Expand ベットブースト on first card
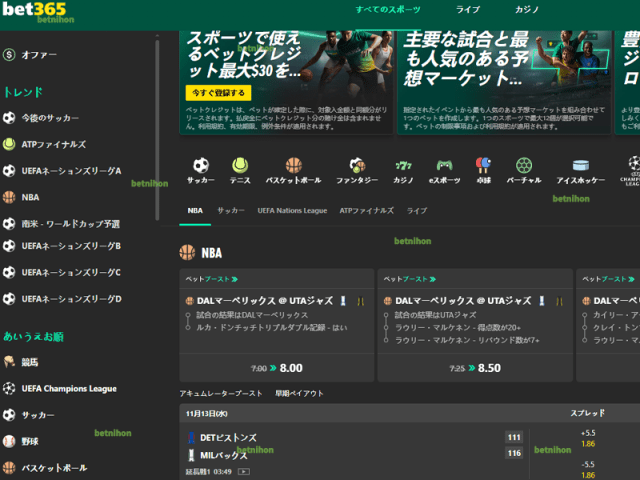Screen dimensions: 640x480 tap(211, 279)
